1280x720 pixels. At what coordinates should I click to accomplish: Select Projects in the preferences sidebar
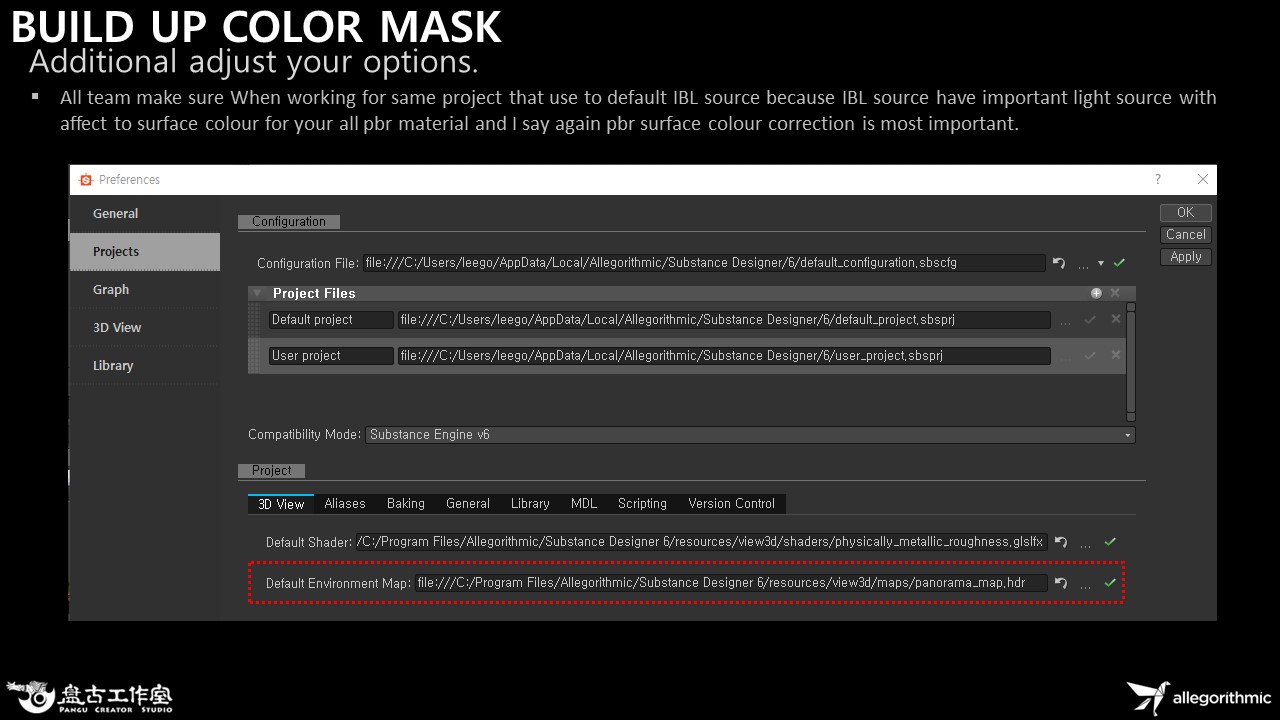[145, 251]
